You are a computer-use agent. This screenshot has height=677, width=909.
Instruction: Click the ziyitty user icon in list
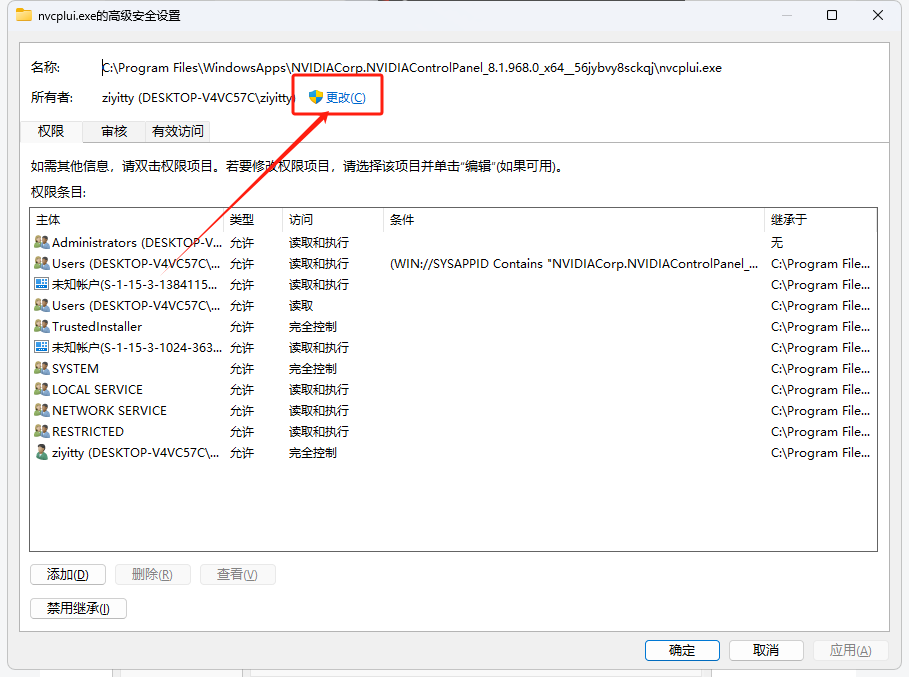[42, 452]
